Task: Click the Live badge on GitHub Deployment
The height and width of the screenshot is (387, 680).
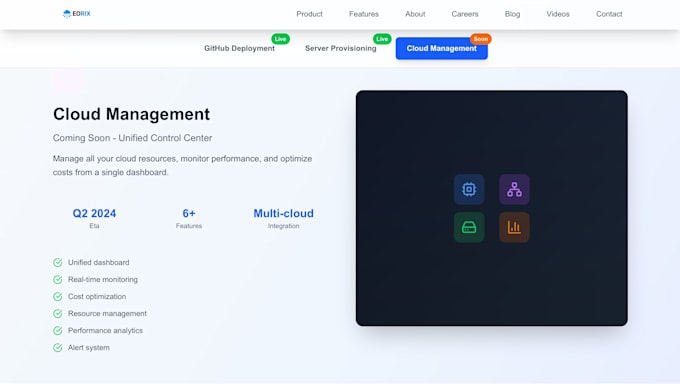Action: click(281, 39)
